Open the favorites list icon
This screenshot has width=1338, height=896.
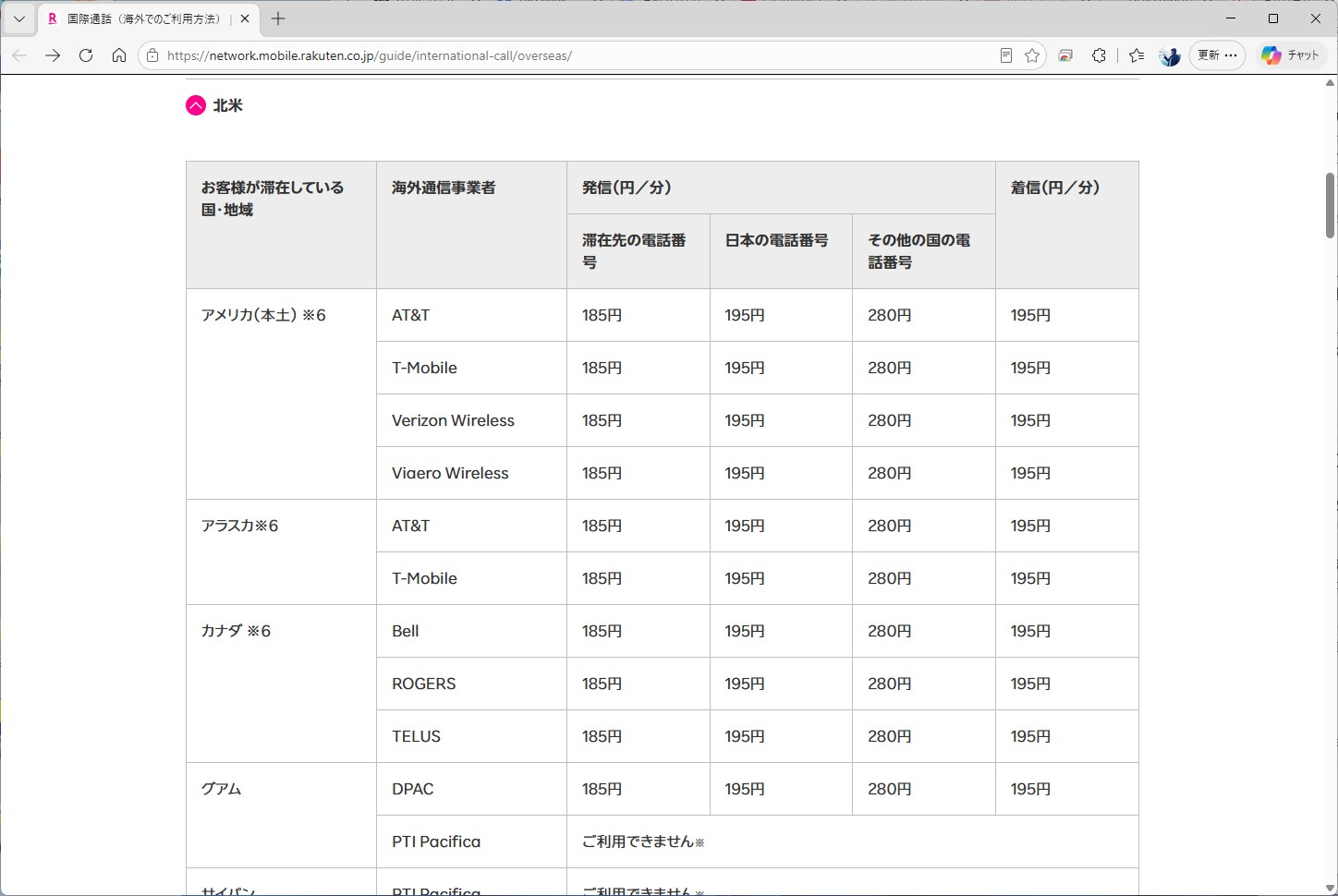1137,55
